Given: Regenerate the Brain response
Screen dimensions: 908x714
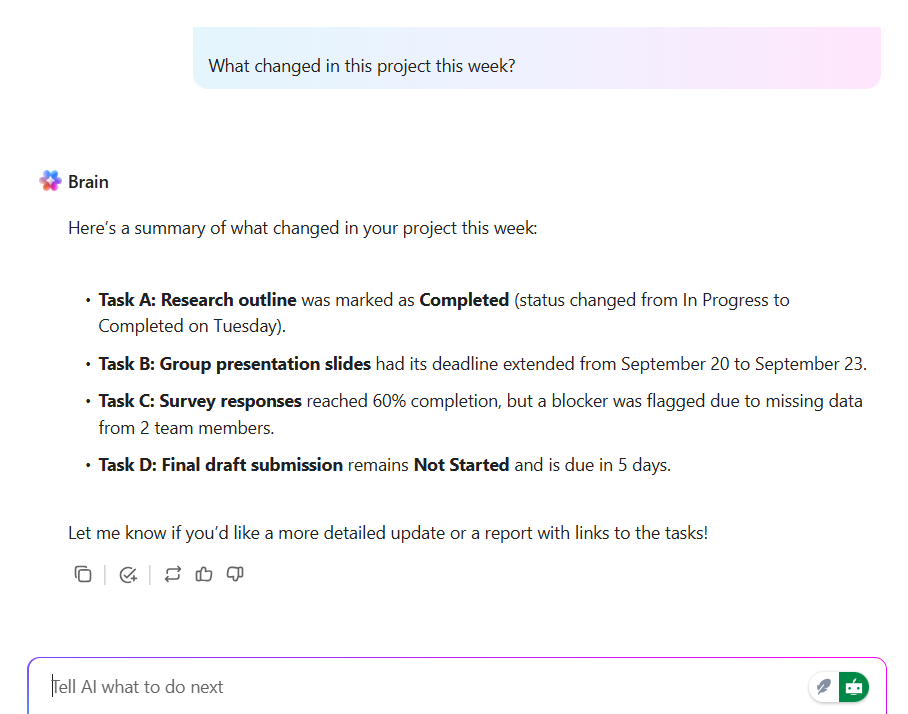Looking at the screenshot, I should click(172, 574).
